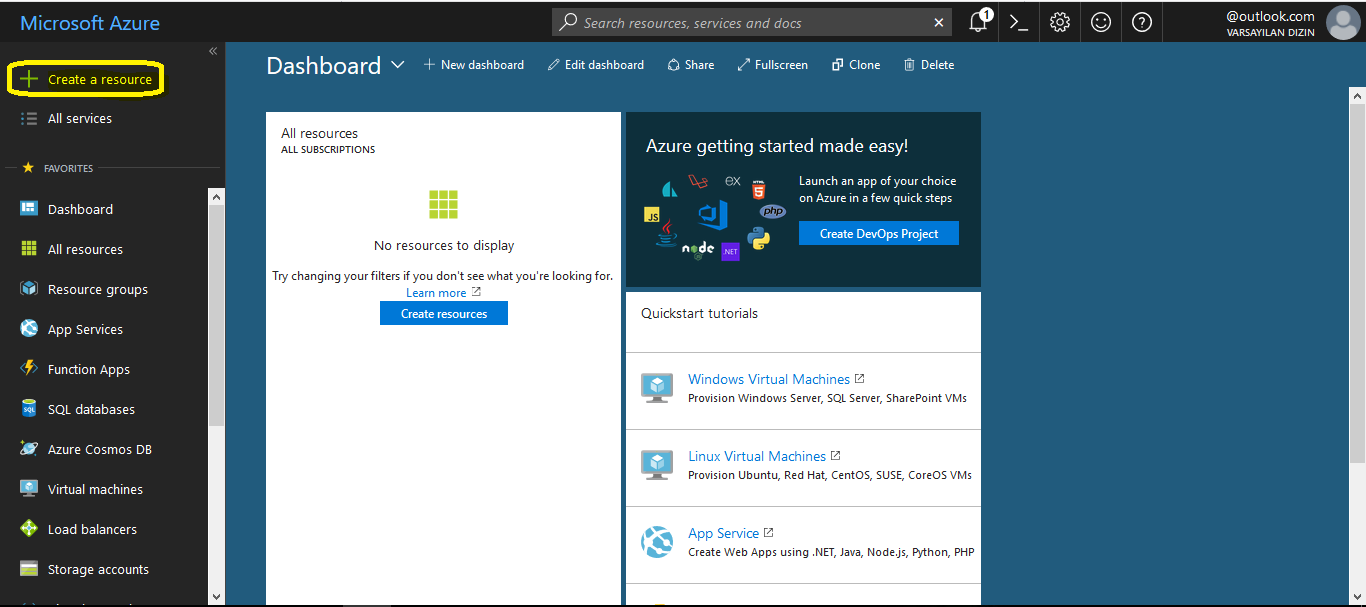
Task: Click the Create resources button
Action: pos(444,313)
